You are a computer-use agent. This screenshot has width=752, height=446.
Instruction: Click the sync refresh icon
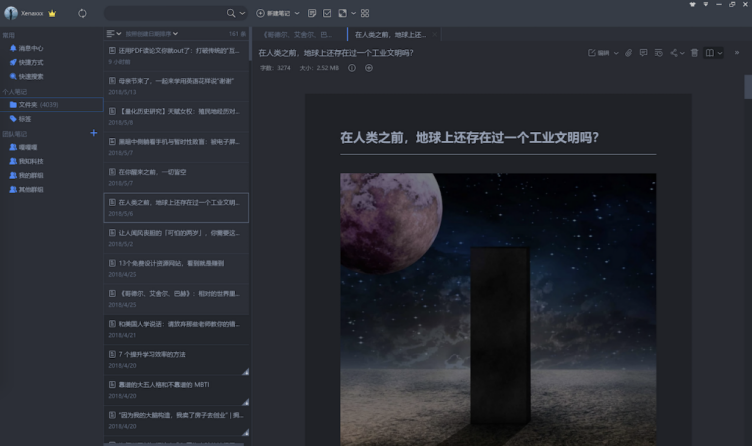pos(81,13)
